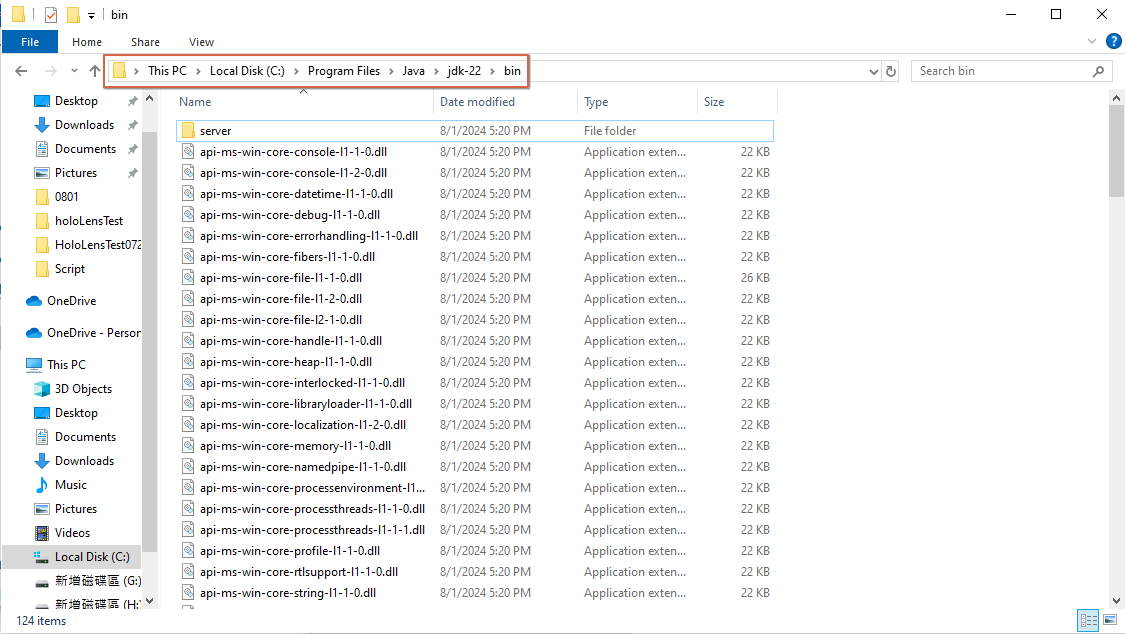This screenshot has height=634, width=1126.
Task: Click the search magnifier icon
Action: pos(1098,71)
